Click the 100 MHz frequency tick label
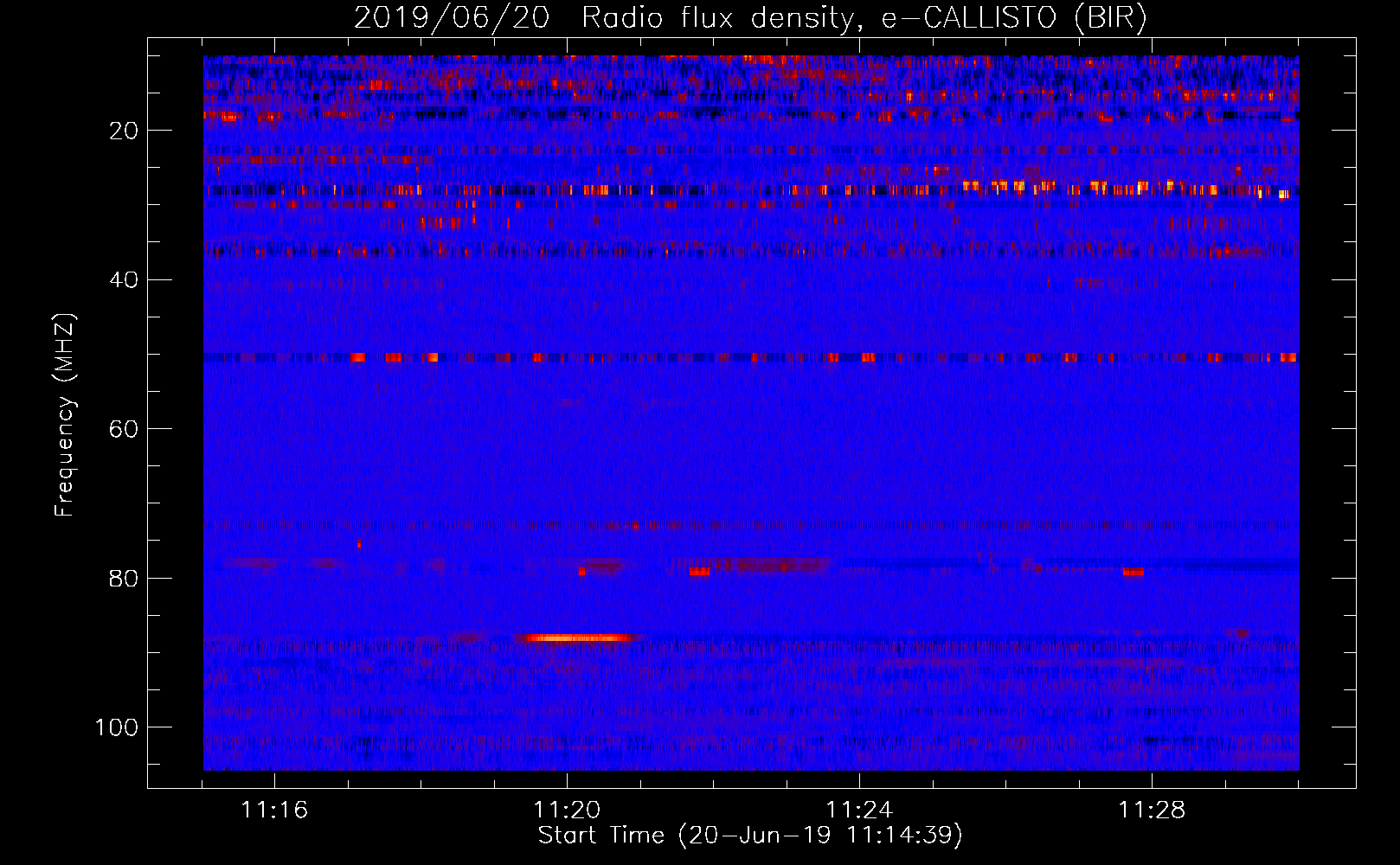The width and height of the screenshot is (1400, 865). click(117, 727)
